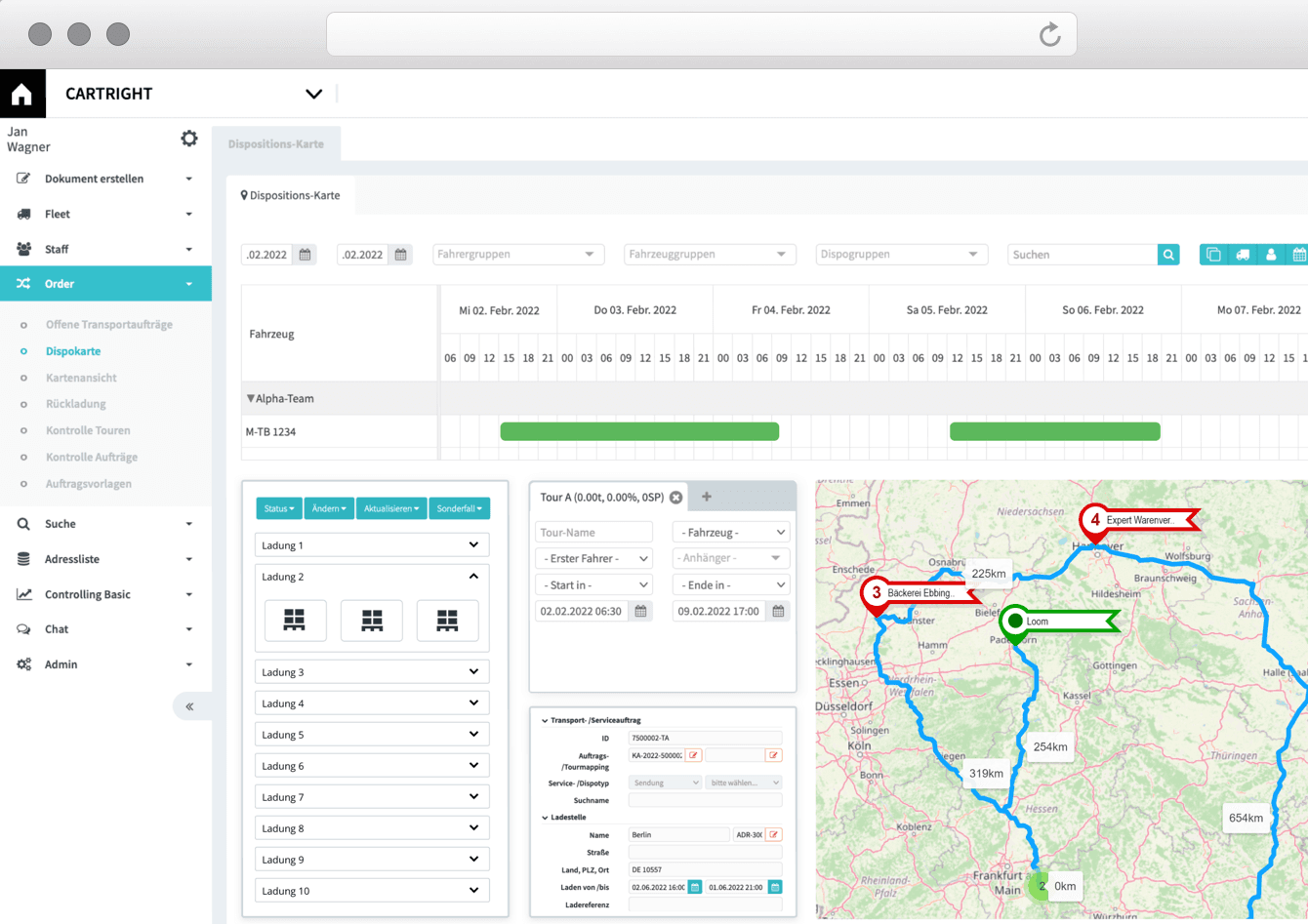Click the search magnifier button beside Suchen
This screenshot has height=924, width=1308.
[x=1168, y=255]
